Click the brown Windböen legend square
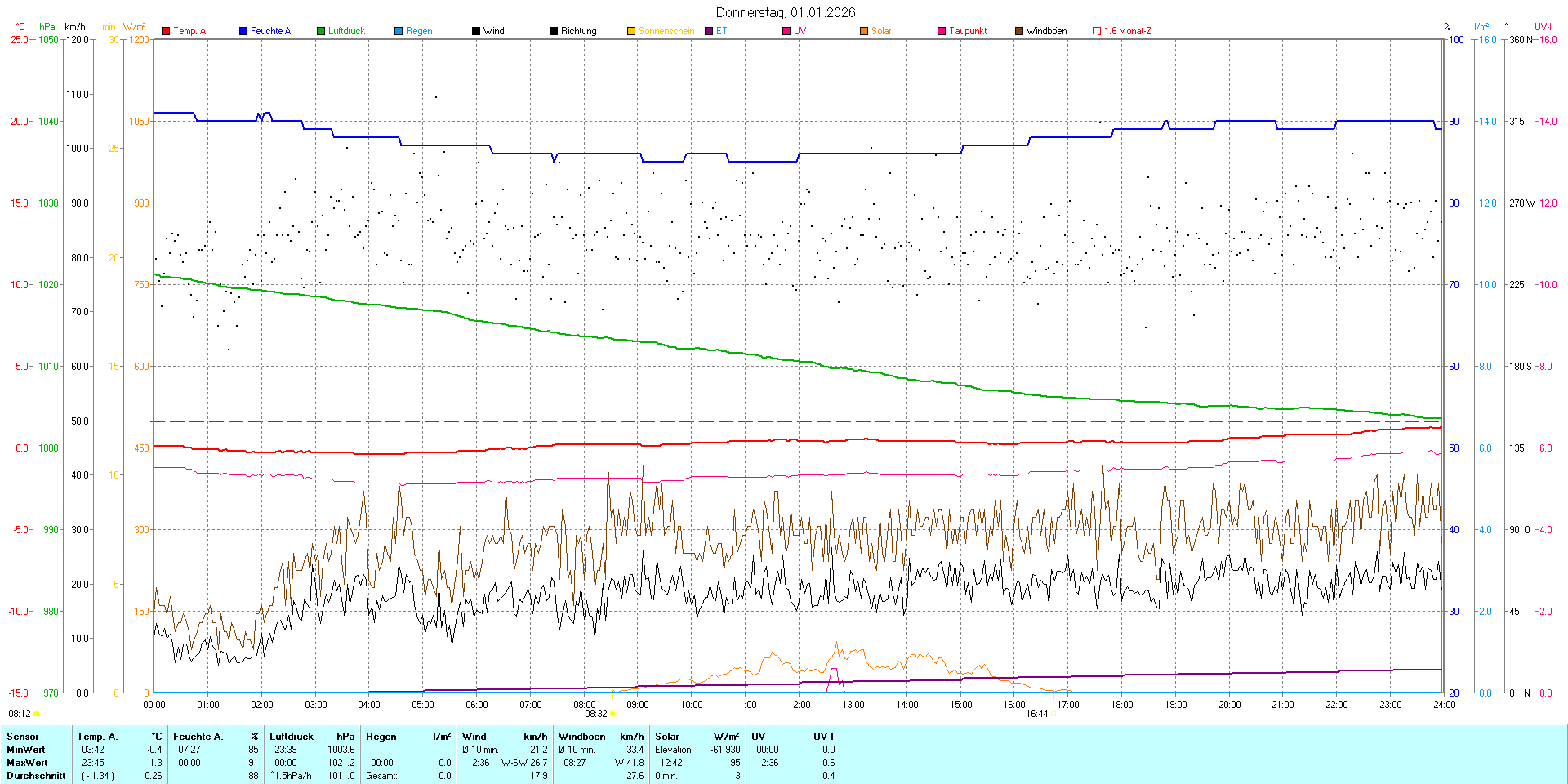The image size is (1568, 784). tap(1019, 31)
